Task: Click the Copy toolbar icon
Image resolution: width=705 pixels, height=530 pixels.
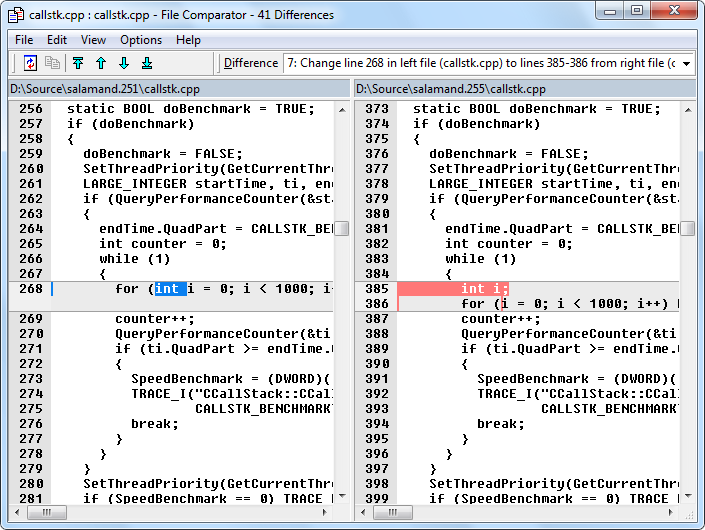Action: click(52, 63)
